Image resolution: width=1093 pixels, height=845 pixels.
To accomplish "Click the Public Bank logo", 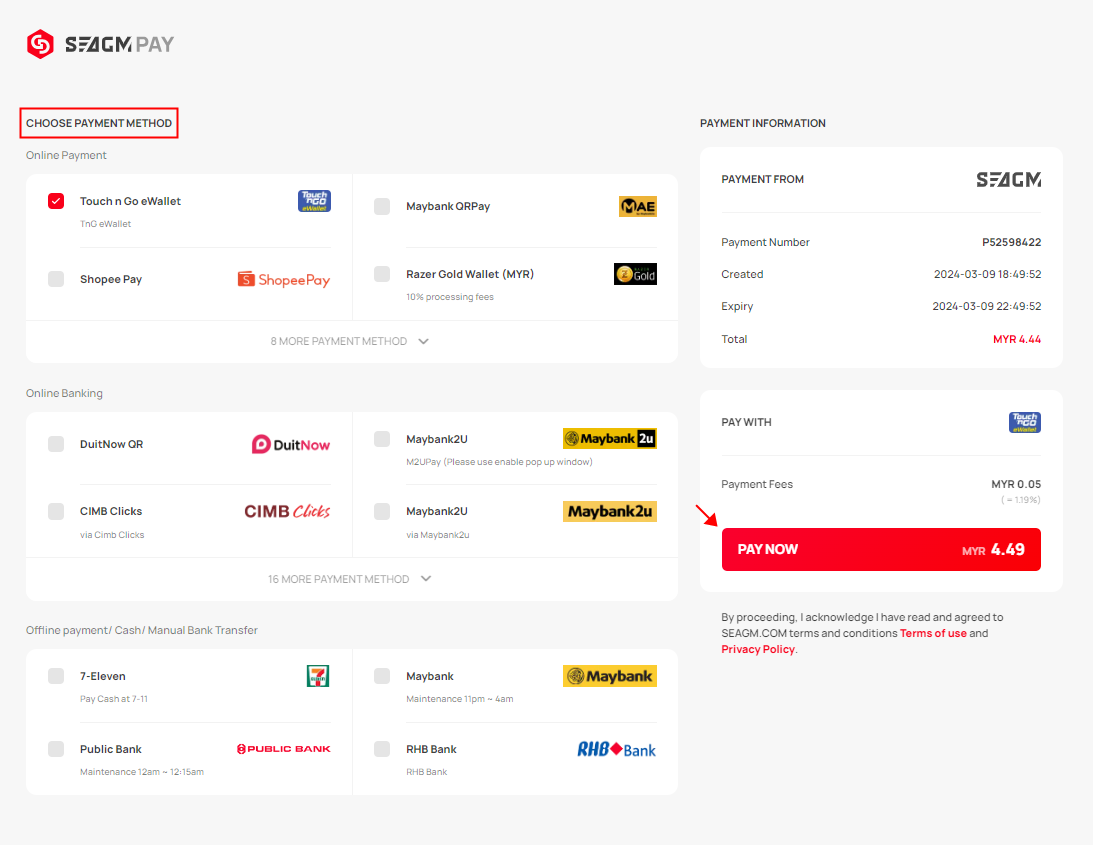I will coord(284,749).
